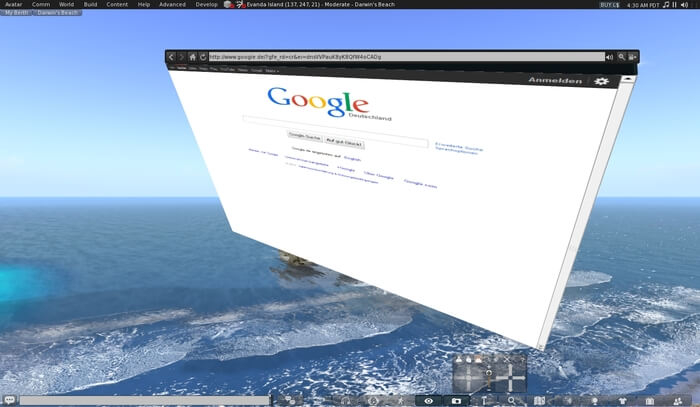Viewport: 700px width, 407px height.
Task: Click camera pan cross control
Action: (x=510, y=379)
